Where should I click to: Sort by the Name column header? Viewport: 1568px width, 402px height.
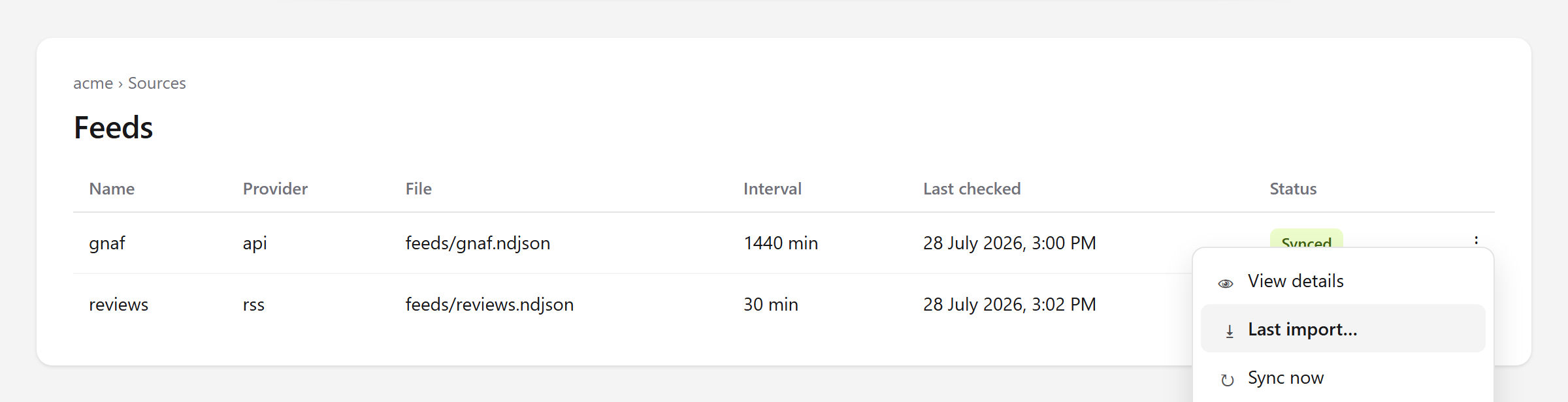(x=112, y=189)
